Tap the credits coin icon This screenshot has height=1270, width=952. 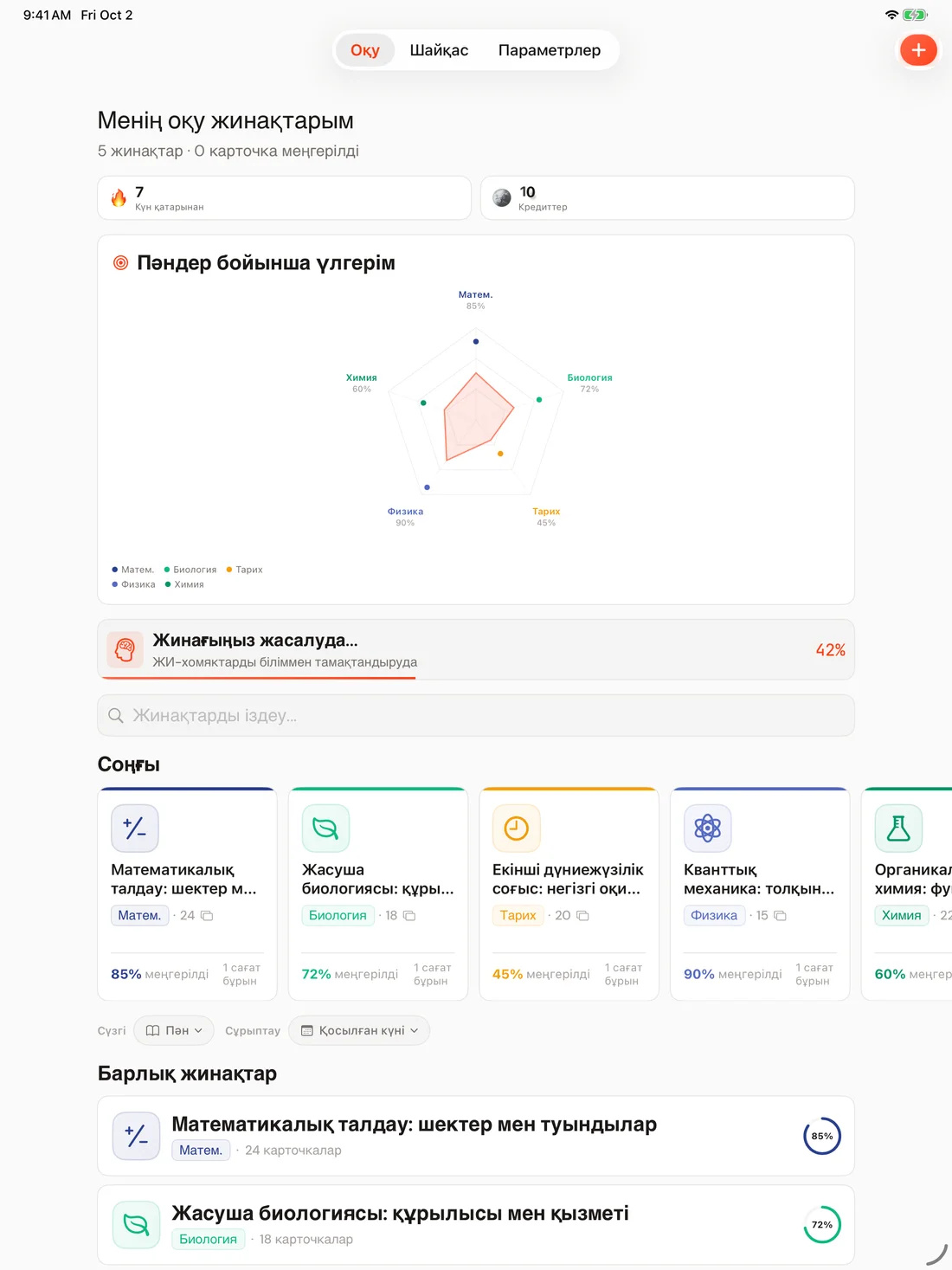coord(502,198)
